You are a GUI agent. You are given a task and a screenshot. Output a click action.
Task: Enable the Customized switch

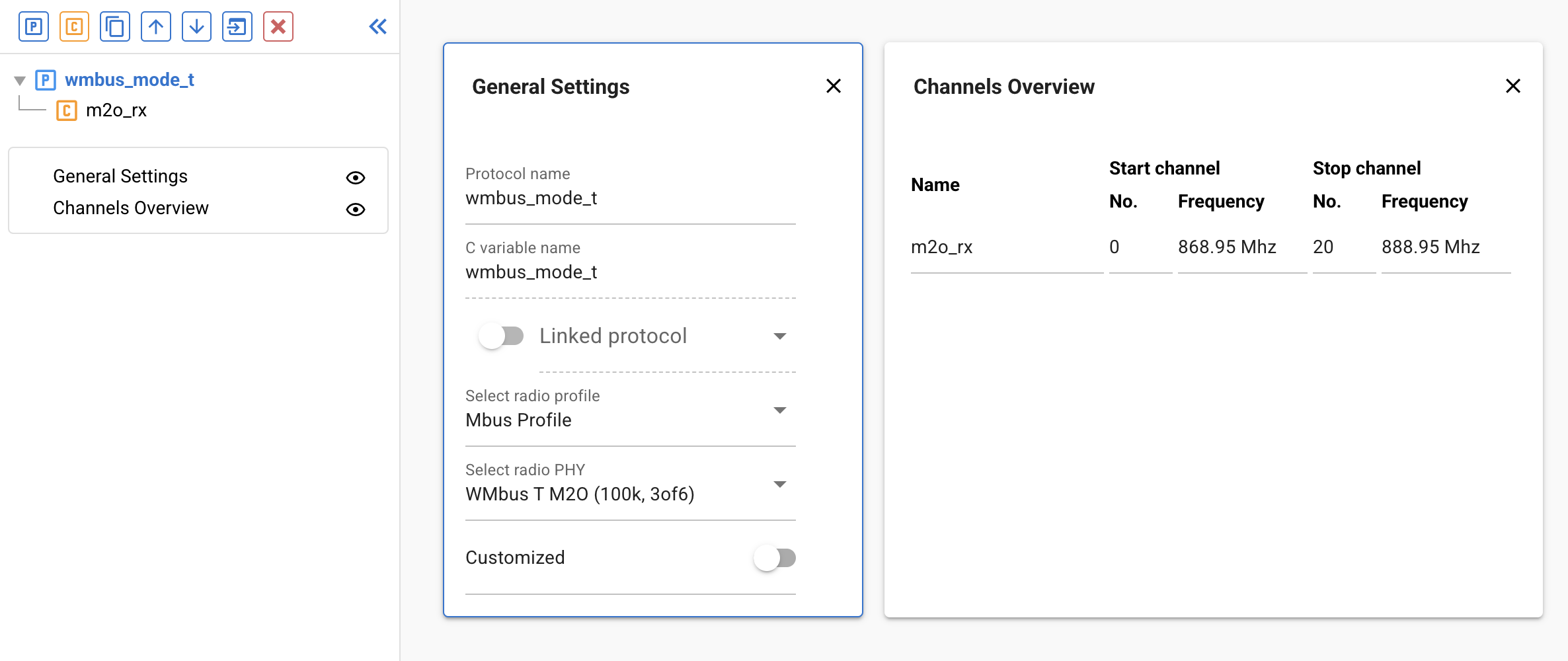point(774,558)
